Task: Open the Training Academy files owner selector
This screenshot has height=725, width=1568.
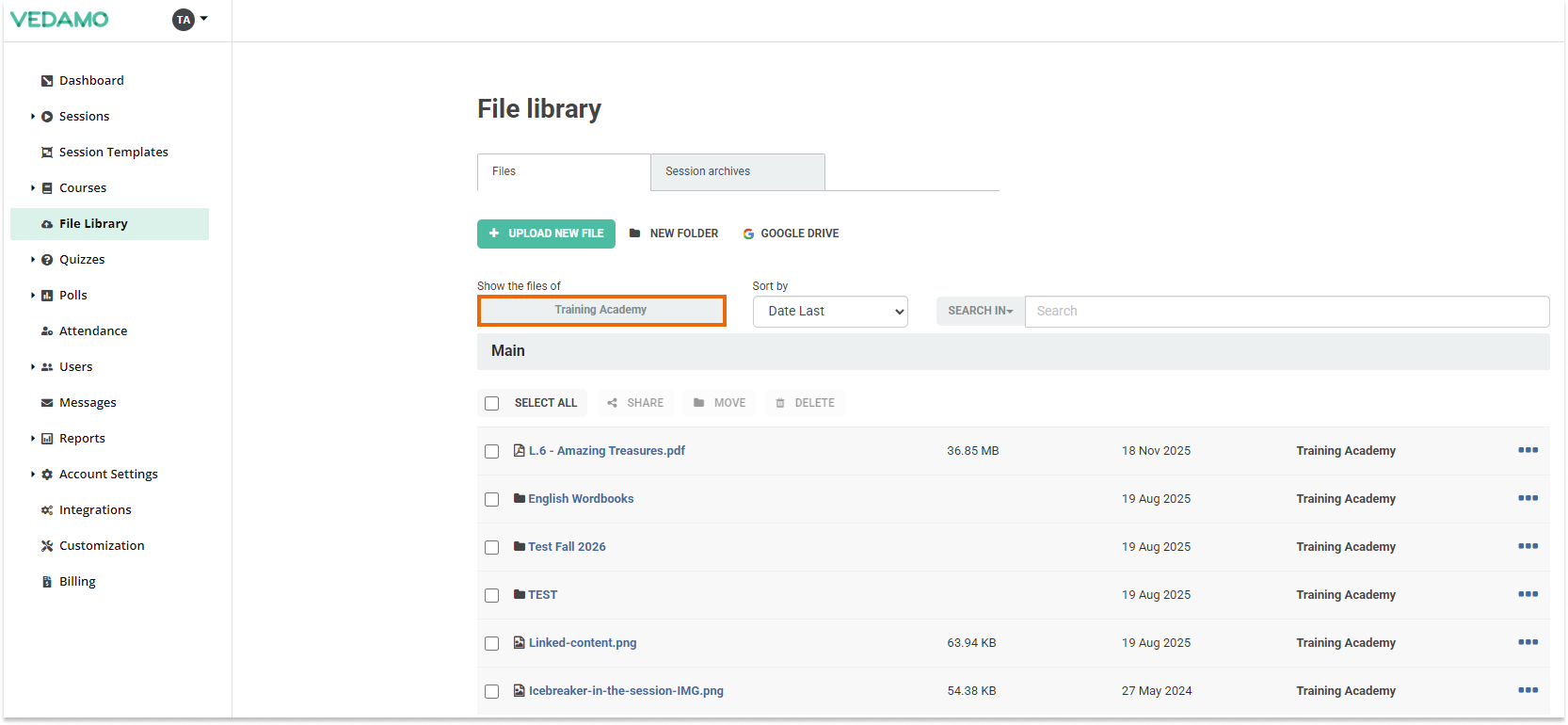Action: click(601, 311)
